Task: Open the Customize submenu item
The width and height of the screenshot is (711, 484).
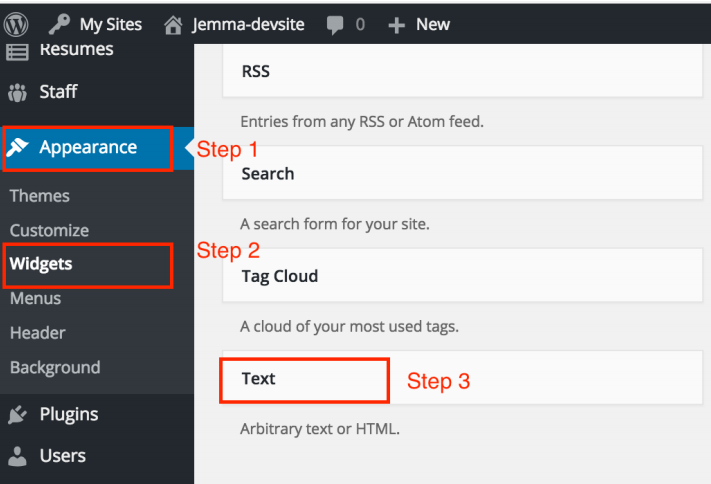Action: click(x=49, y=230)
